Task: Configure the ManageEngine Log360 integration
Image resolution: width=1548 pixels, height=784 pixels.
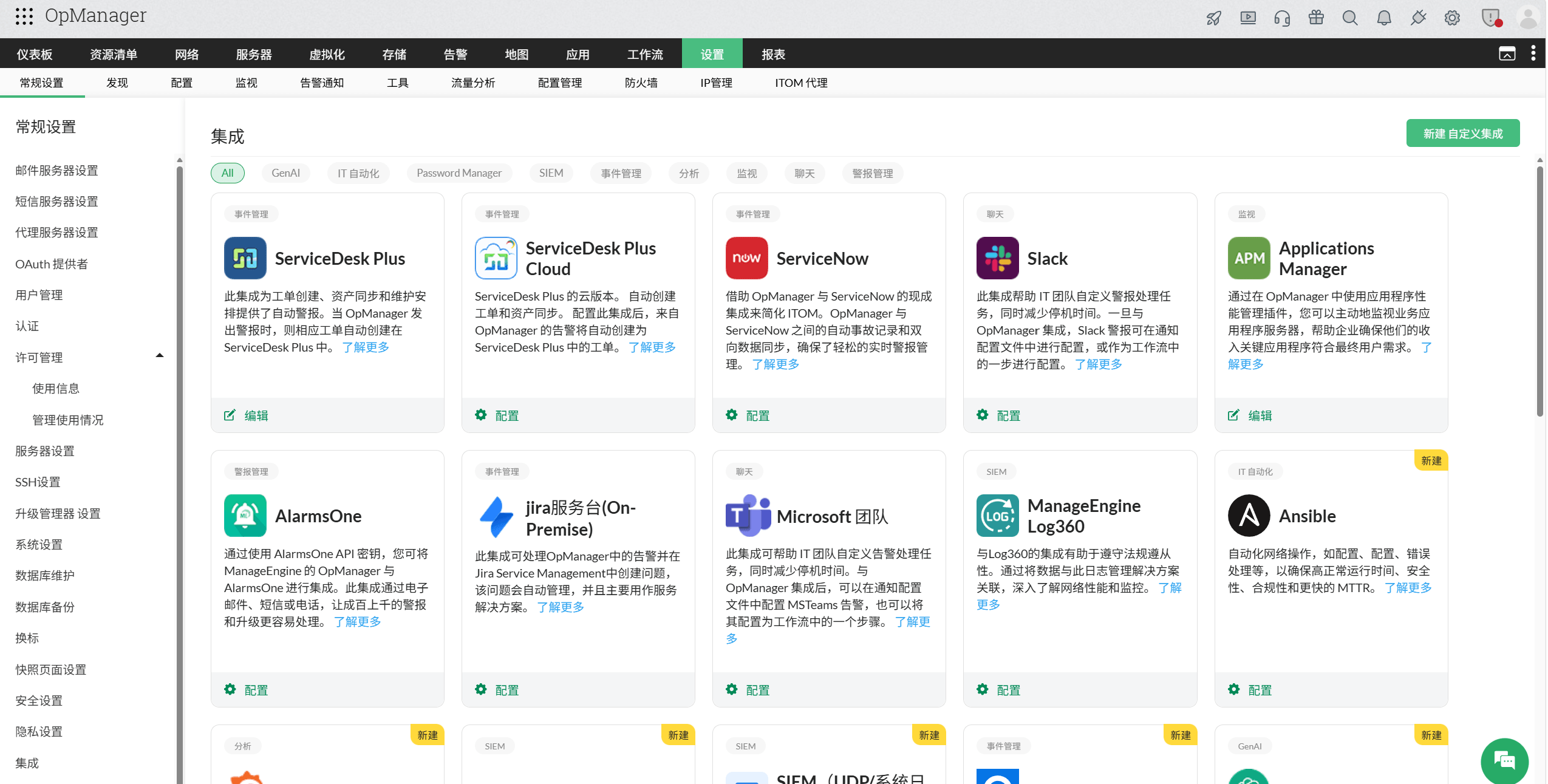Action: tap(998, 690)
